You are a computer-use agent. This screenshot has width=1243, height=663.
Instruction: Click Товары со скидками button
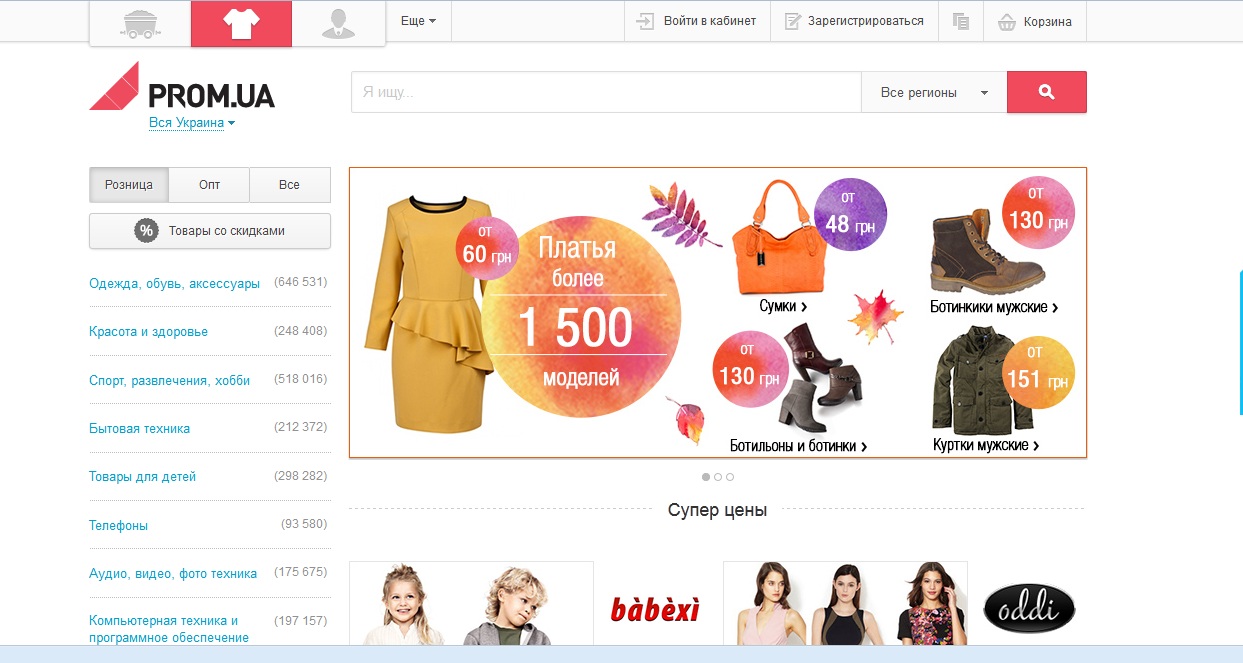click(x=210, y=231)
